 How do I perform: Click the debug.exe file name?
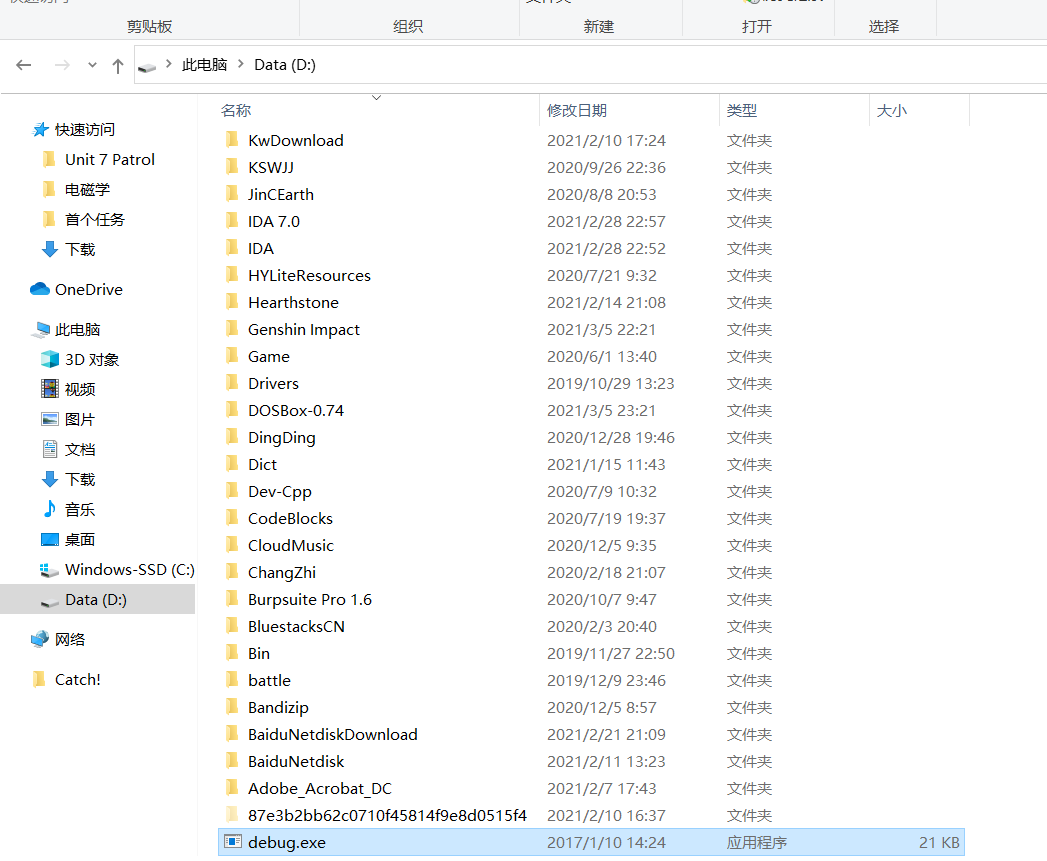point(287,843)
